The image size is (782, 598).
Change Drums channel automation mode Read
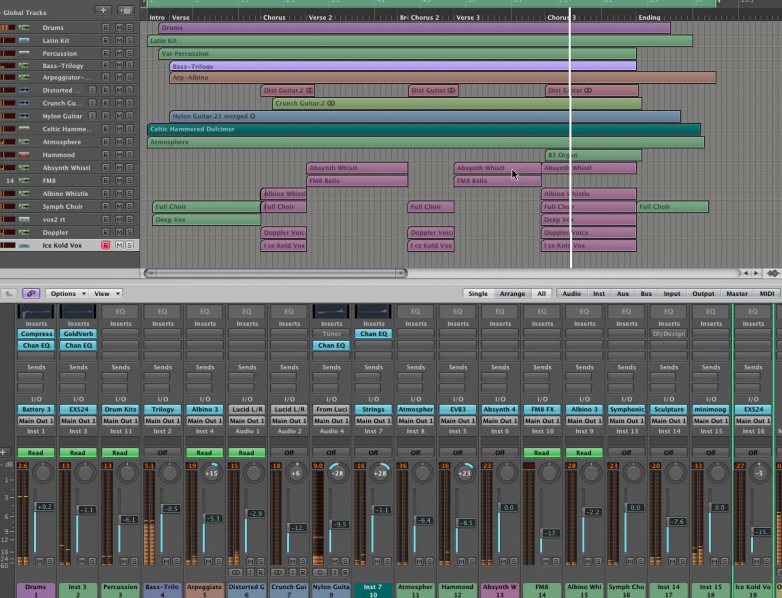pos(35,452)
